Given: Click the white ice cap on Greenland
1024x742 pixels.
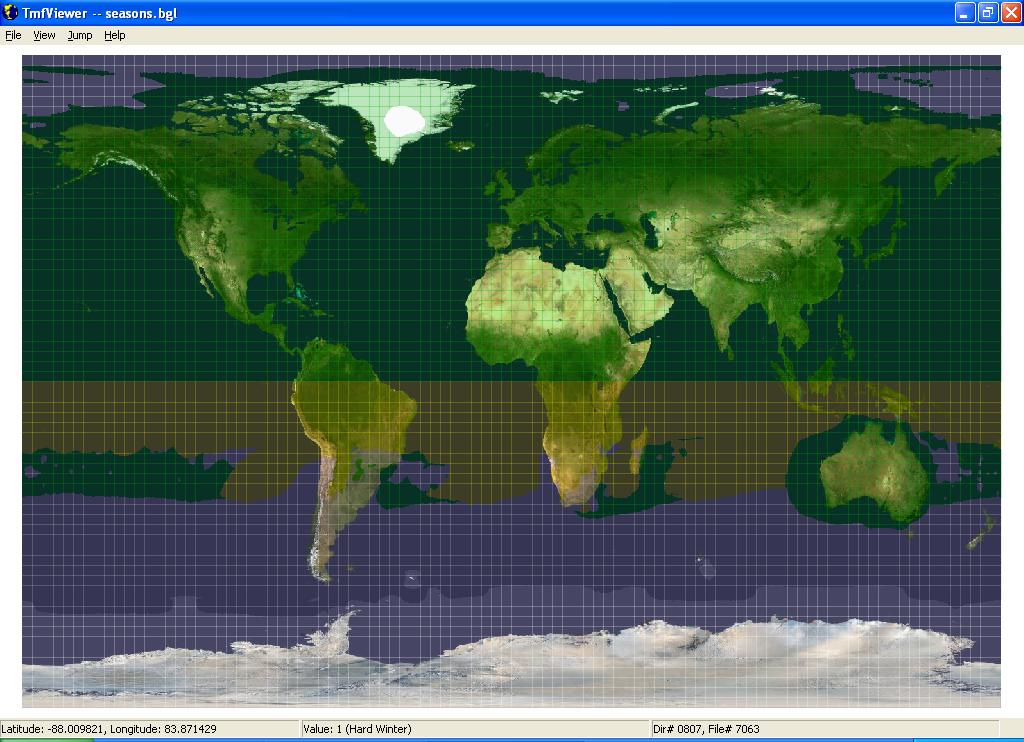Looking at the screenshot, I should (x=405, y=121).
